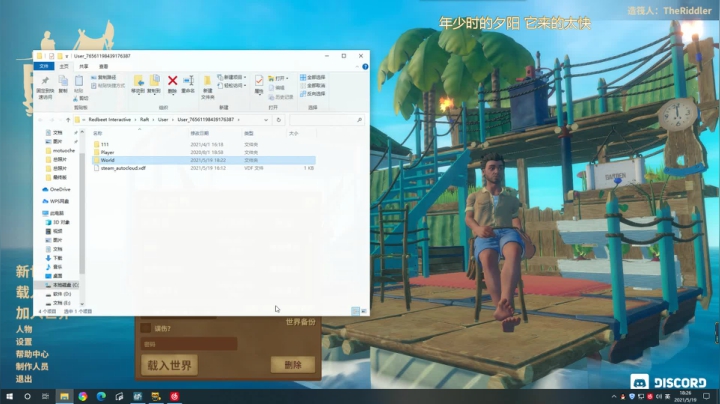The image size is (720, 404).
Task: Click the World Backup link in game panel
Action: click(x=301, y=322)
